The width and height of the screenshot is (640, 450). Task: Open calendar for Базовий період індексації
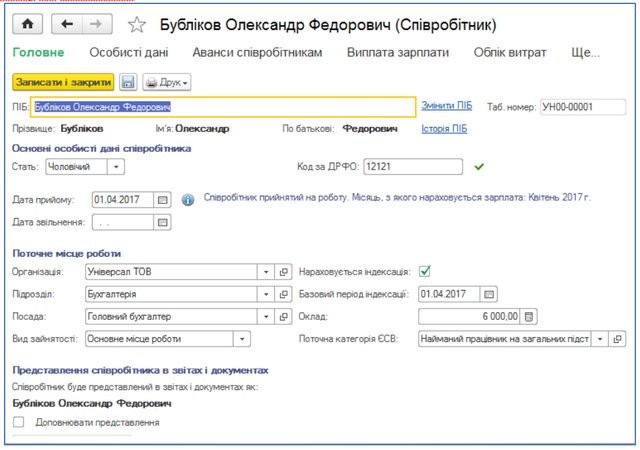[x=488, y=294]
